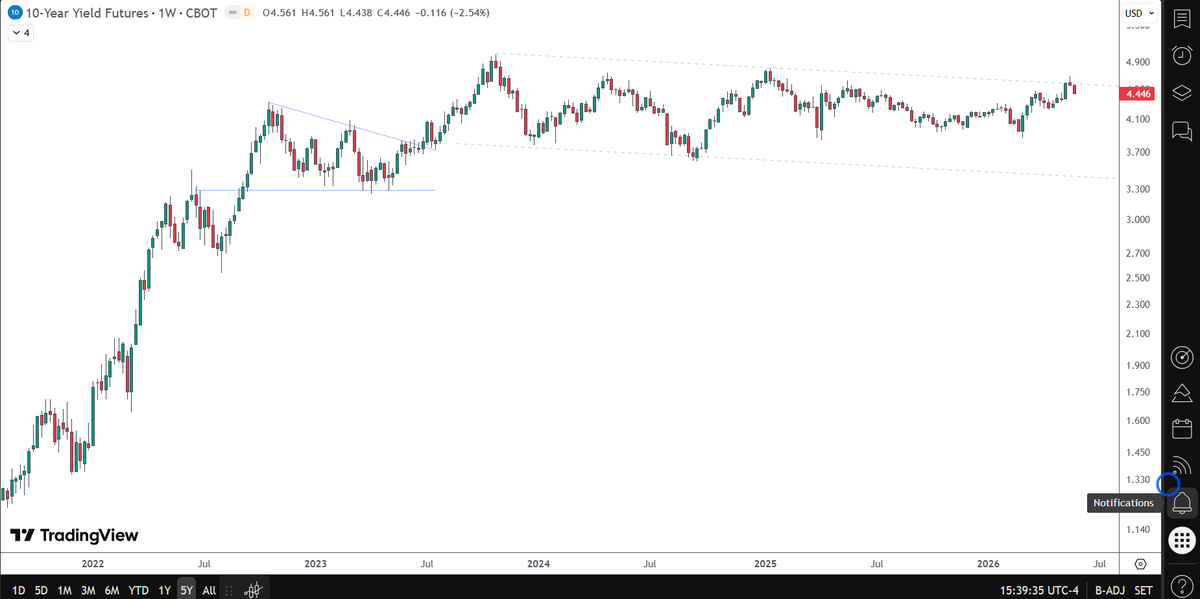The width and height of the screenshot is (1200, 599).
Task: Open the Economic calendar icon
Action: [1181, 428]
